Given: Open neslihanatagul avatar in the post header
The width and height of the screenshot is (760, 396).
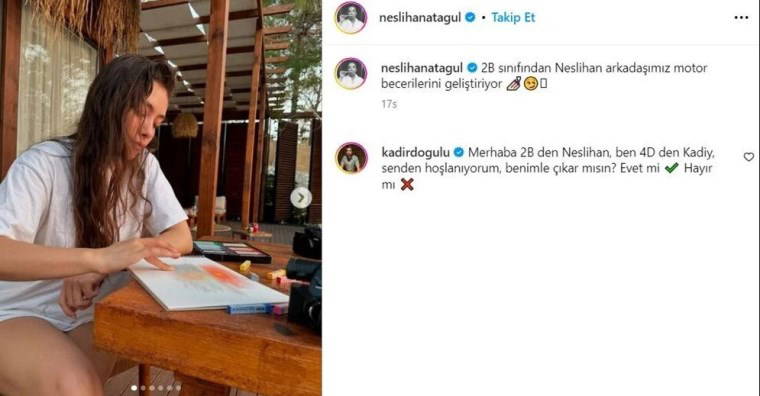Looking at the screenshot, I should point(351,18).
